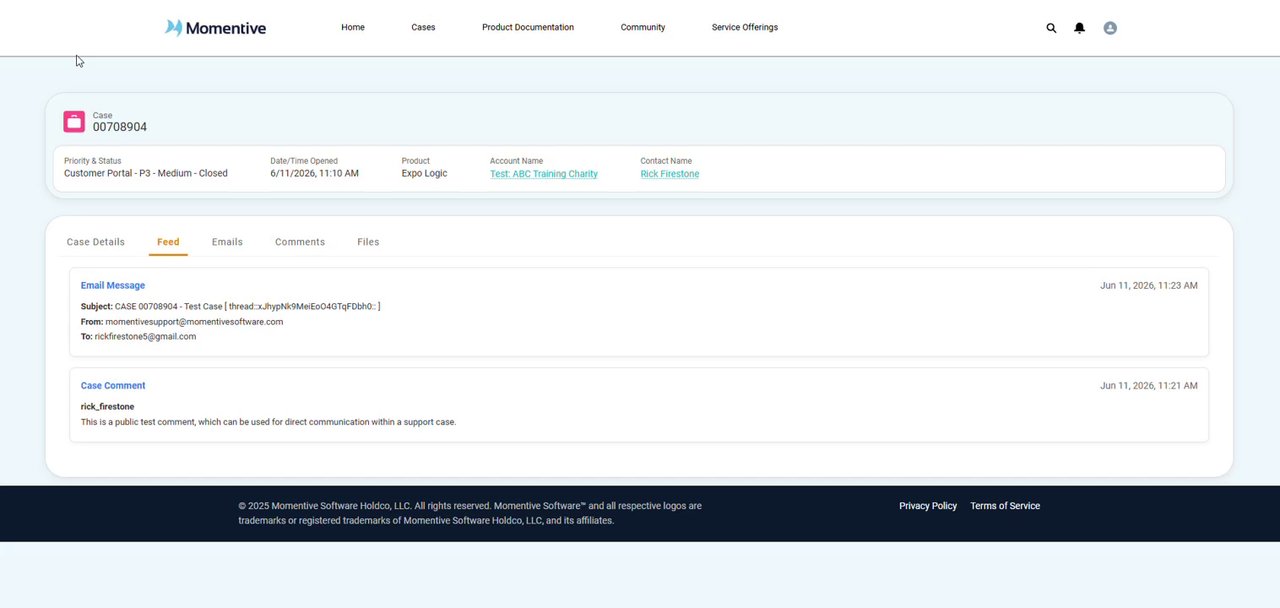
Task: Open the search magnifier icon
Action: click(x=1051, y=28)
